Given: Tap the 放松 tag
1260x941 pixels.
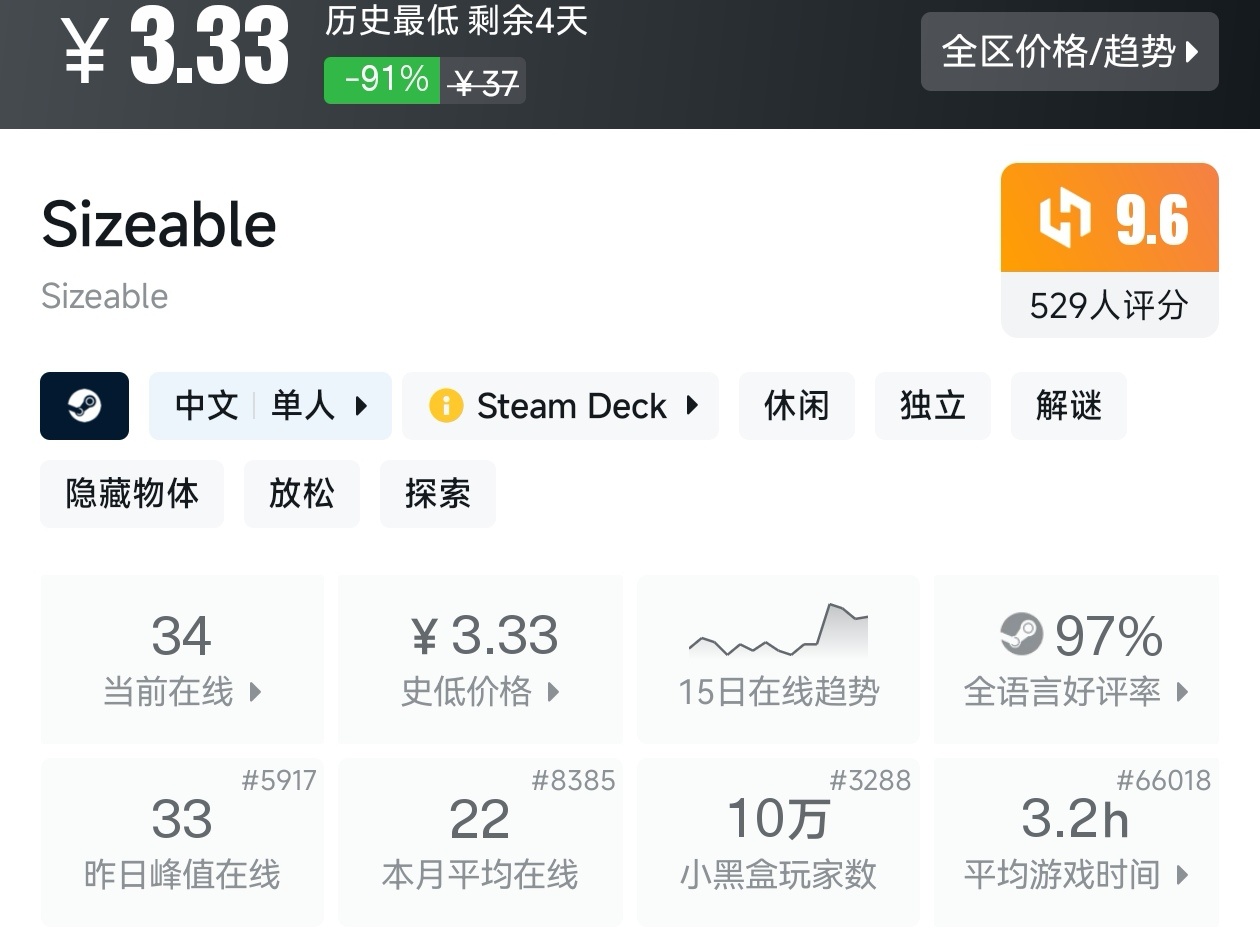Looking at the screenshot, I should 301,494.
